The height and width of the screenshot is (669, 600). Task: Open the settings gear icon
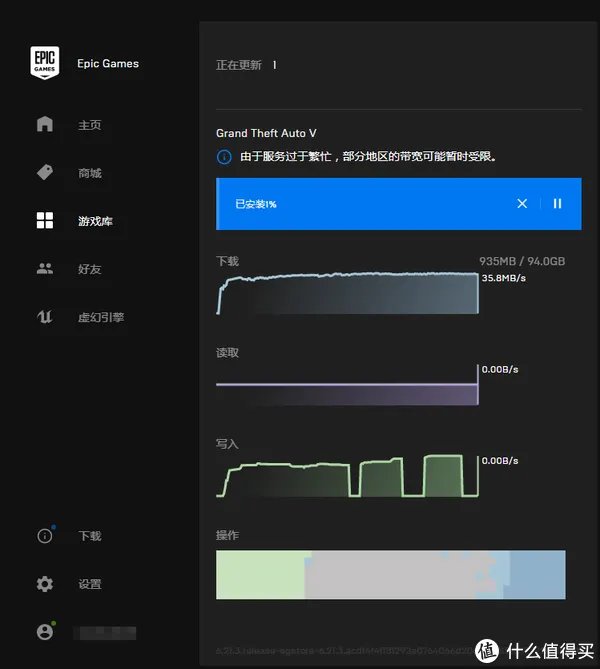click(45, 584)
